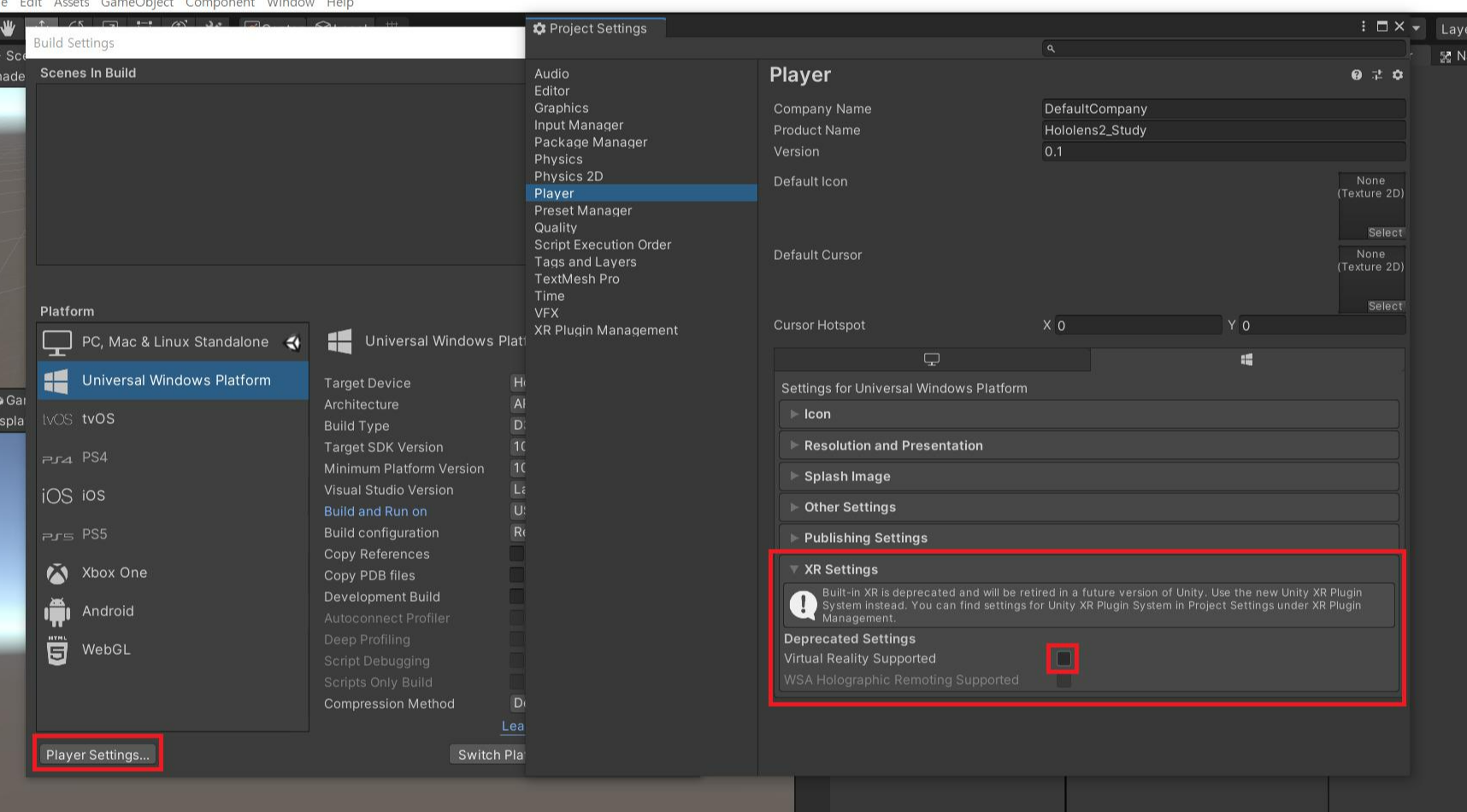Select the Project Settings window tab
Screen dimensions: 1467x812
pyautogui.click(x=596, y=28)
